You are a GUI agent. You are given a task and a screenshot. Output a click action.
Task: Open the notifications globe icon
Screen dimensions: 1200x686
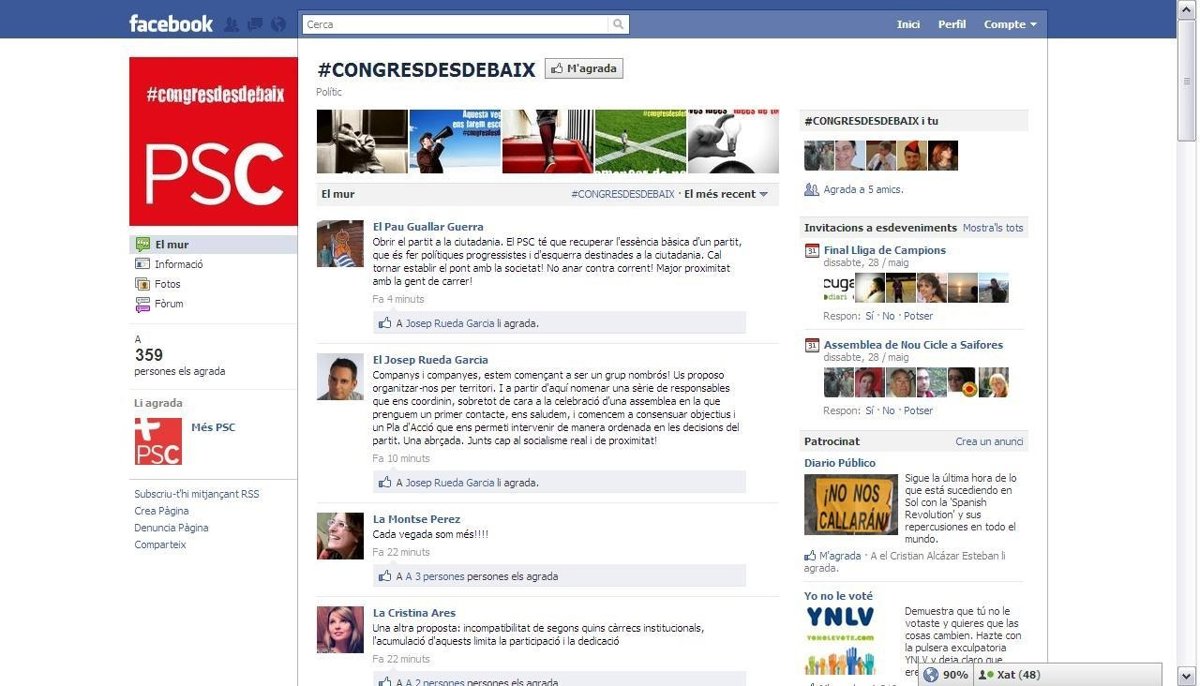coord(278,24)
